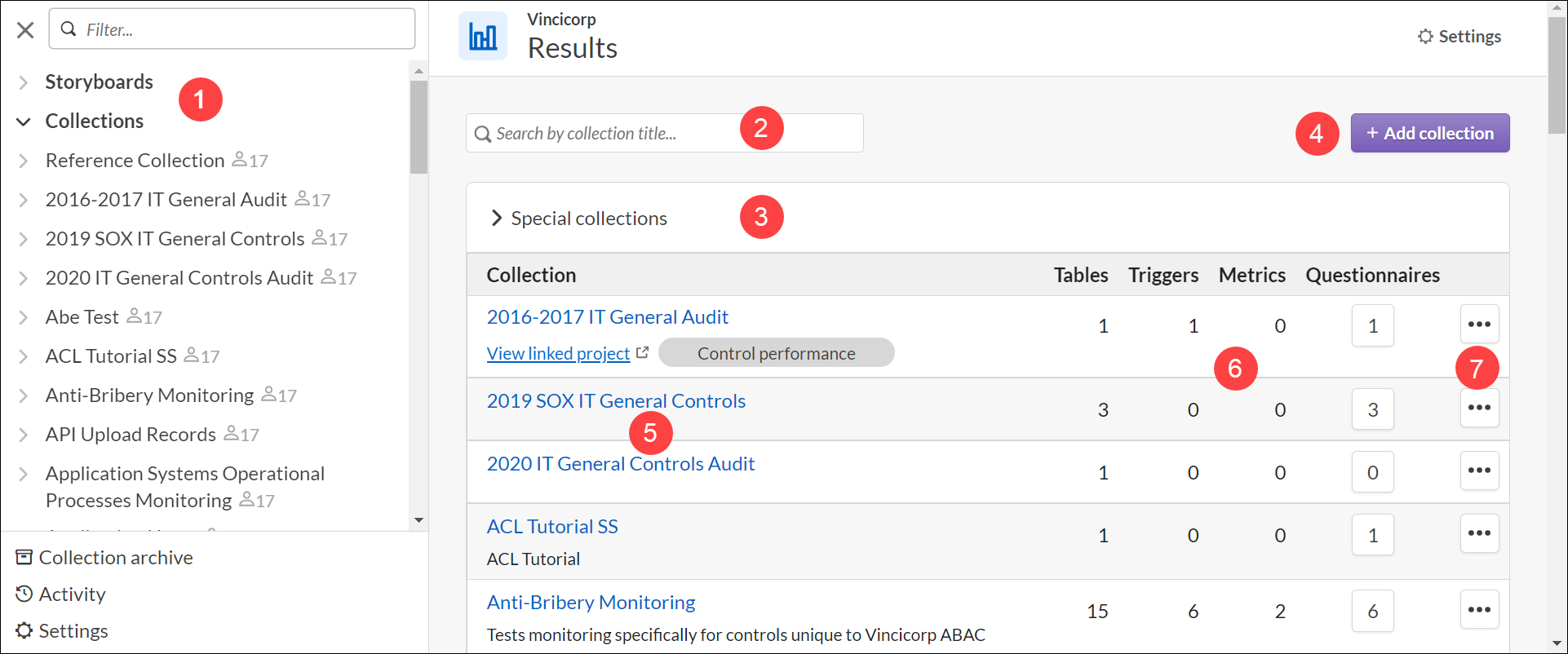Open more options for ACL Tutorial SS row
Viewport: 1568px width, 654px height.
[1479, 533]
